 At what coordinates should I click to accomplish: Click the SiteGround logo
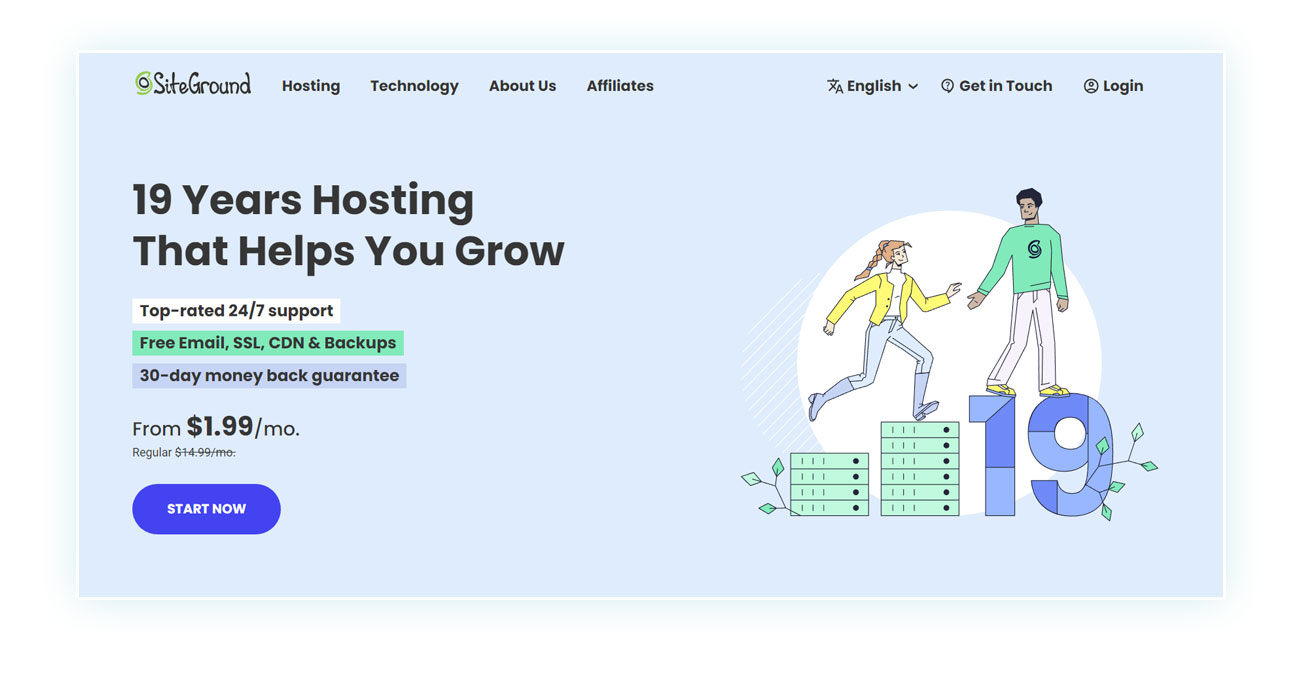pos(193,84)
